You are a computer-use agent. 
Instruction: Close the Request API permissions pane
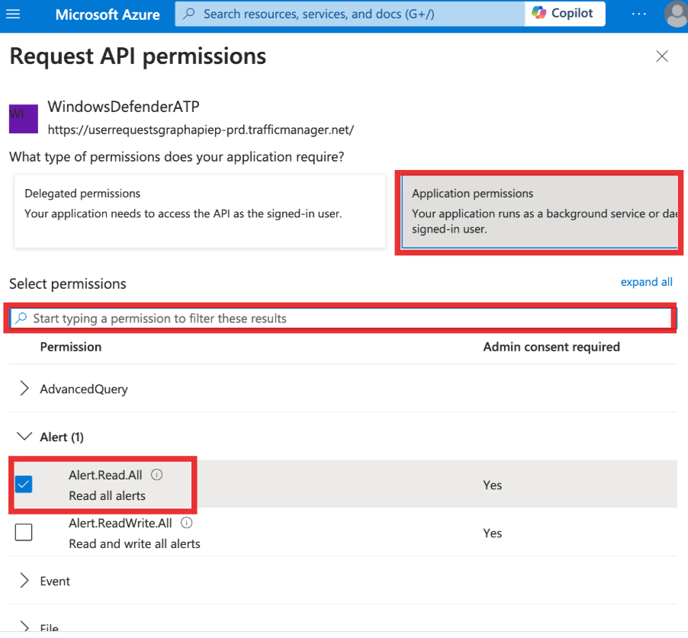(x=662, y=56)
